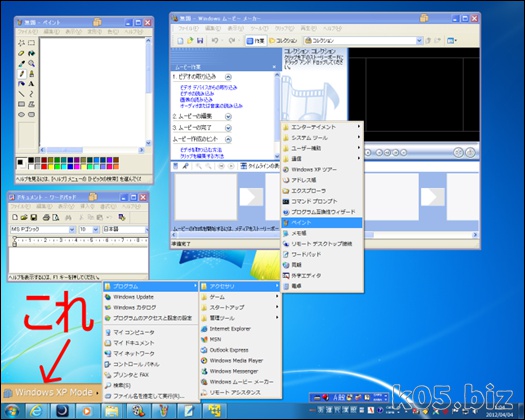Screen dimensions: 525x420
Task: Click the Windows XP Mode start menu entry
Action: coord(51,392)
